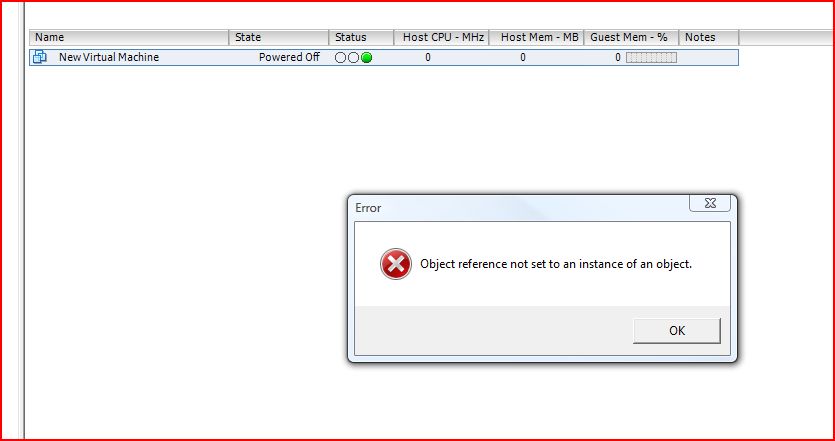The height and width of the screenshot is (441, 835).
Task: Sort by the Status column header
Action: pos(362,37)
